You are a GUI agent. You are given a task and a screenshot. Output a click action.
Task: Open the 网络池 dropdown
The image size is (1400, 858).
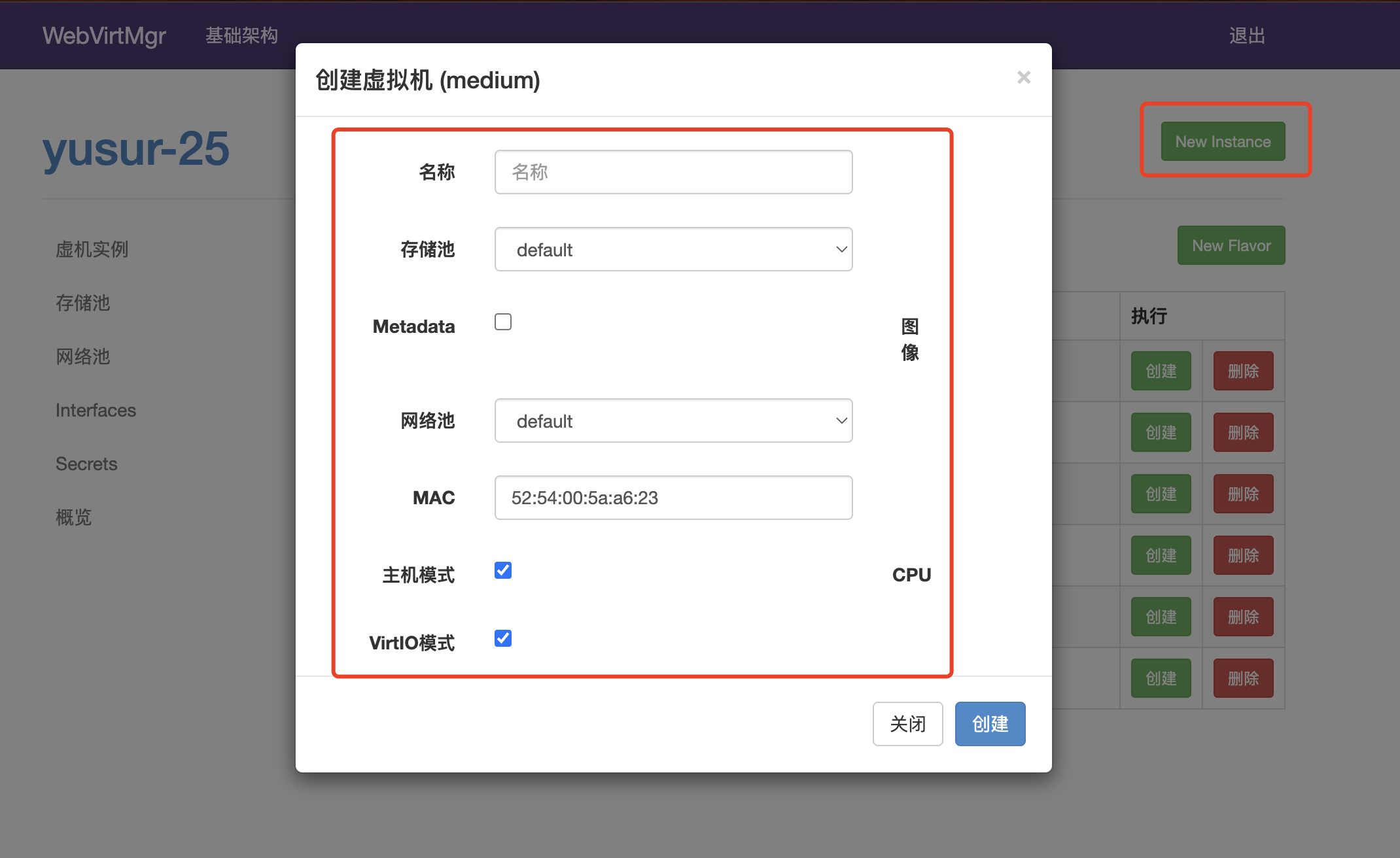tap(673, 420)
